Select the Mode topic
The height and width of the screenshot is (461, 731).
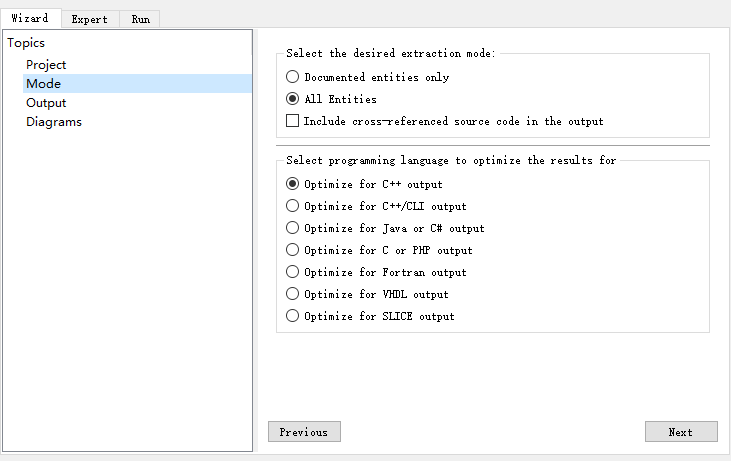[43, 84]
